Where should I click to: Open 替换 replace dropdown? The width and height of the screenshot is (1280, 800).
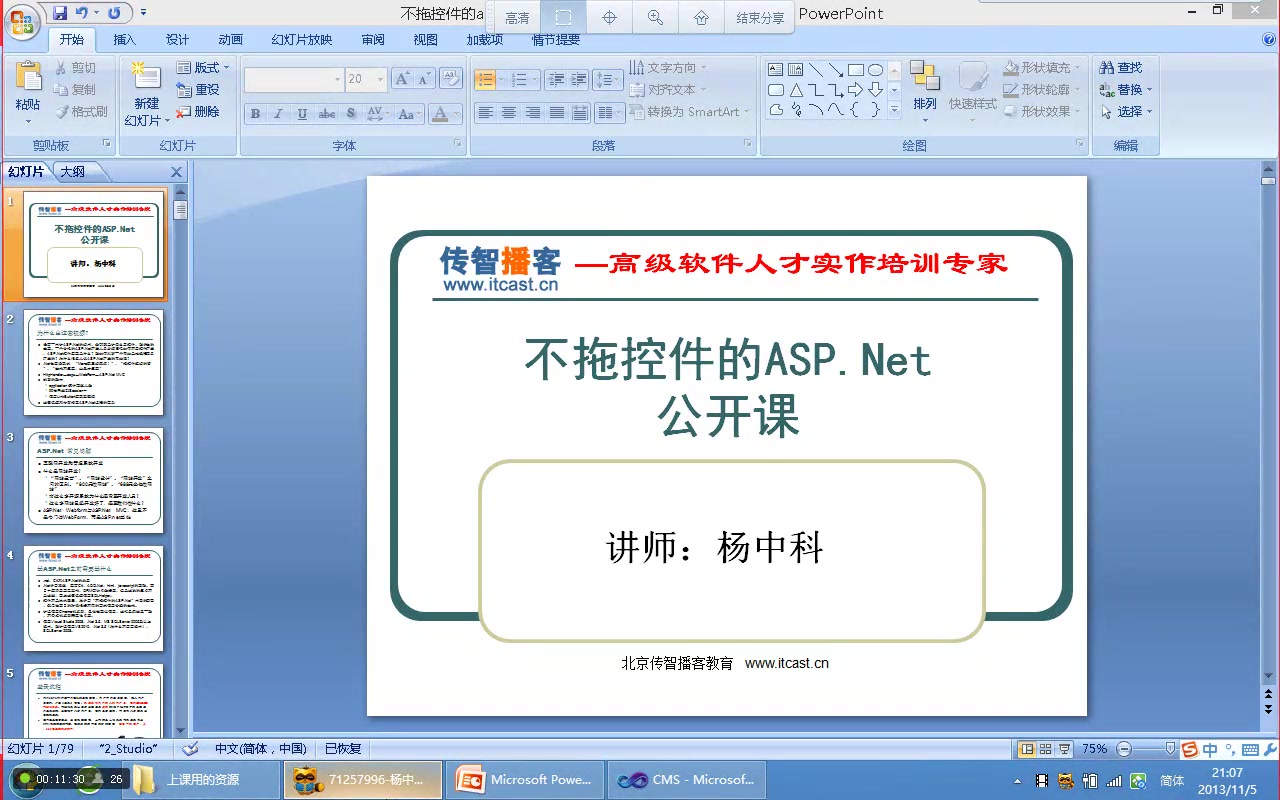pos(1125,90)
